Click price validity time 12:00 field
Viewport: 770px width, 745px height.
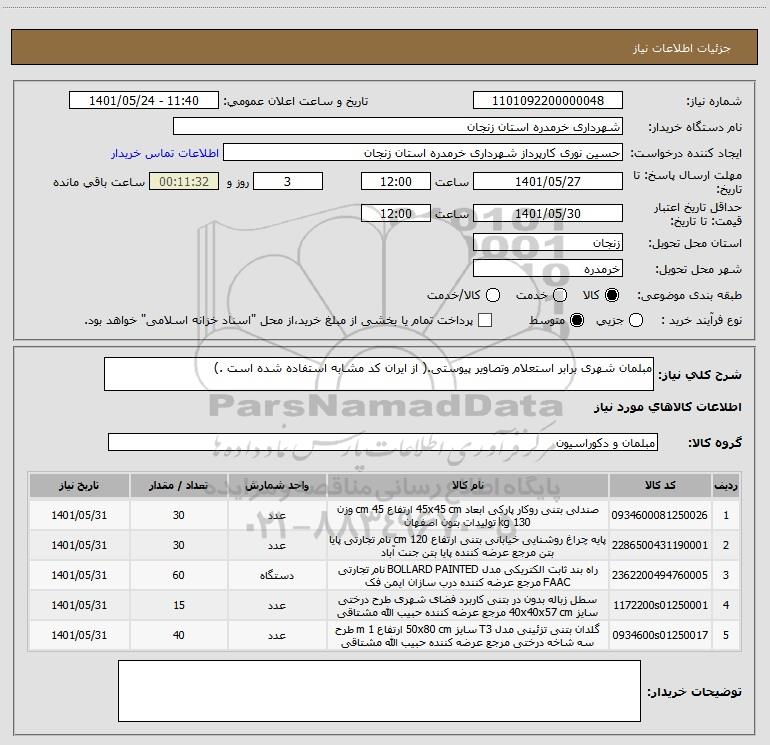click(396, 213)
